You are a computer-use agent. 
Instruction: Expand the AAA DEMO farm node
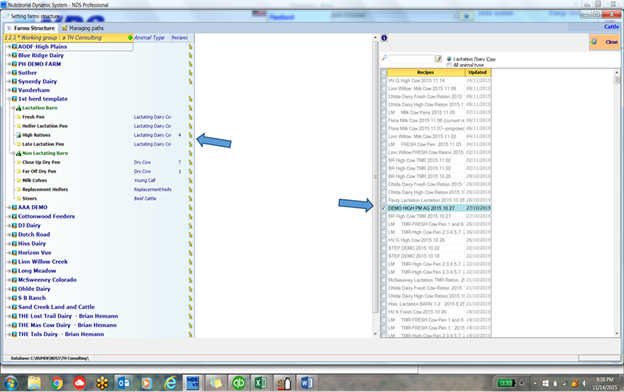pos(9,207)
